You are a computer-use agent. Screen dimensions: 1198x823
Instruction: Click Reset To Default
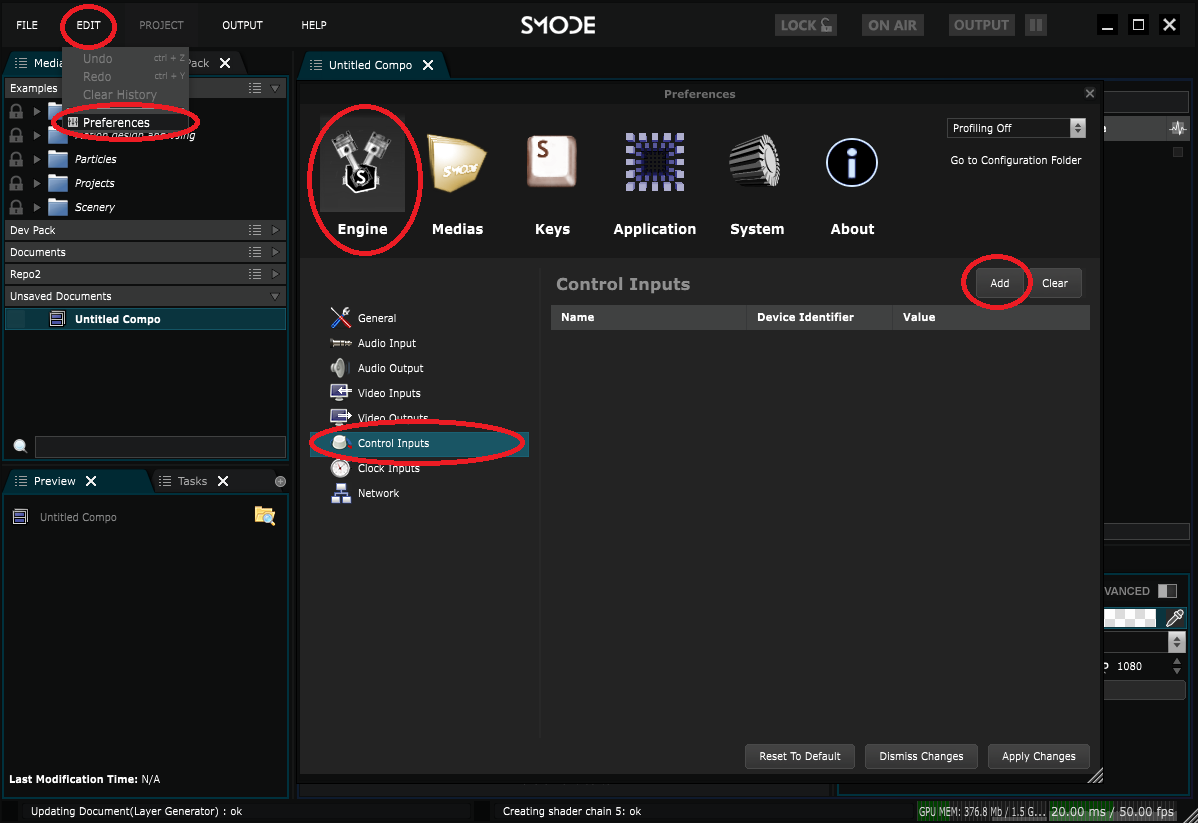pos(799,756)
